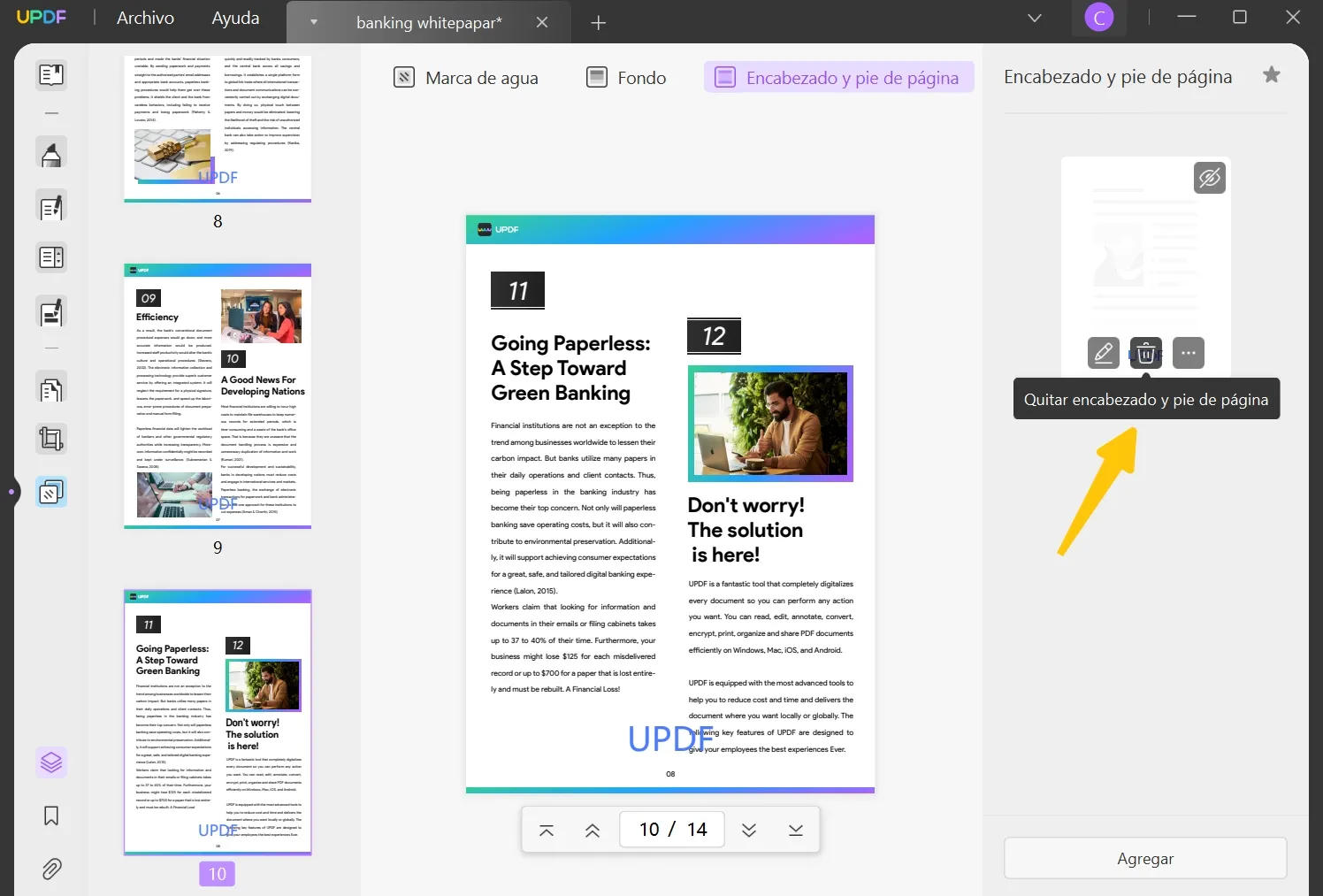Open the Attachments paperclip icon
This screenshot has width=1323, height=896.
[x=51, y=869]
